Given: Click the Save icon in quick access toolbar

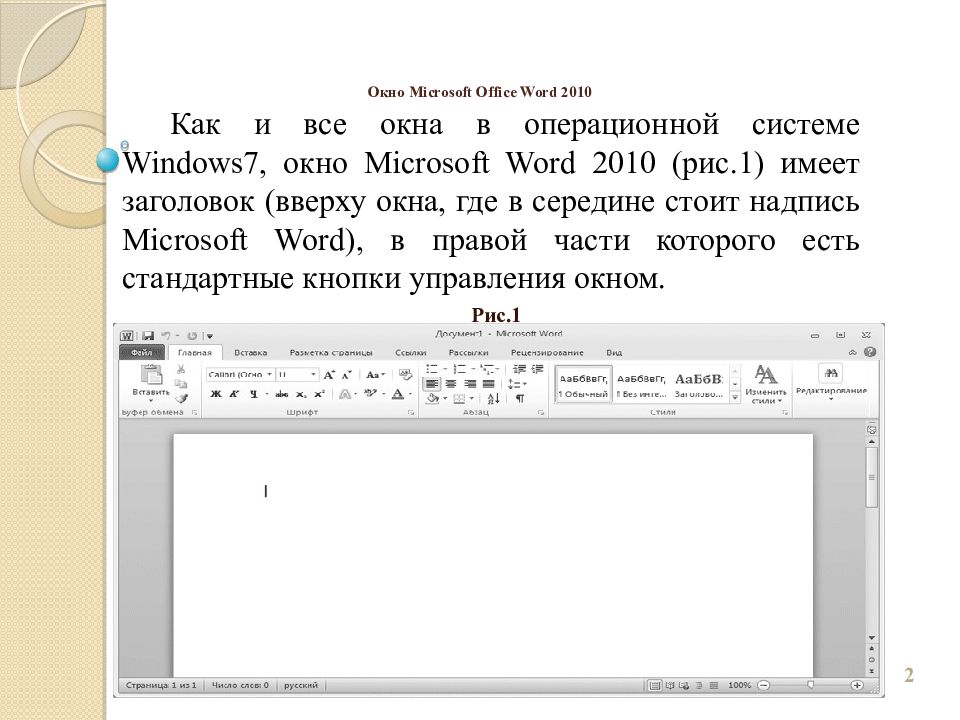Looking at the screenshot, I should (148, 336).
